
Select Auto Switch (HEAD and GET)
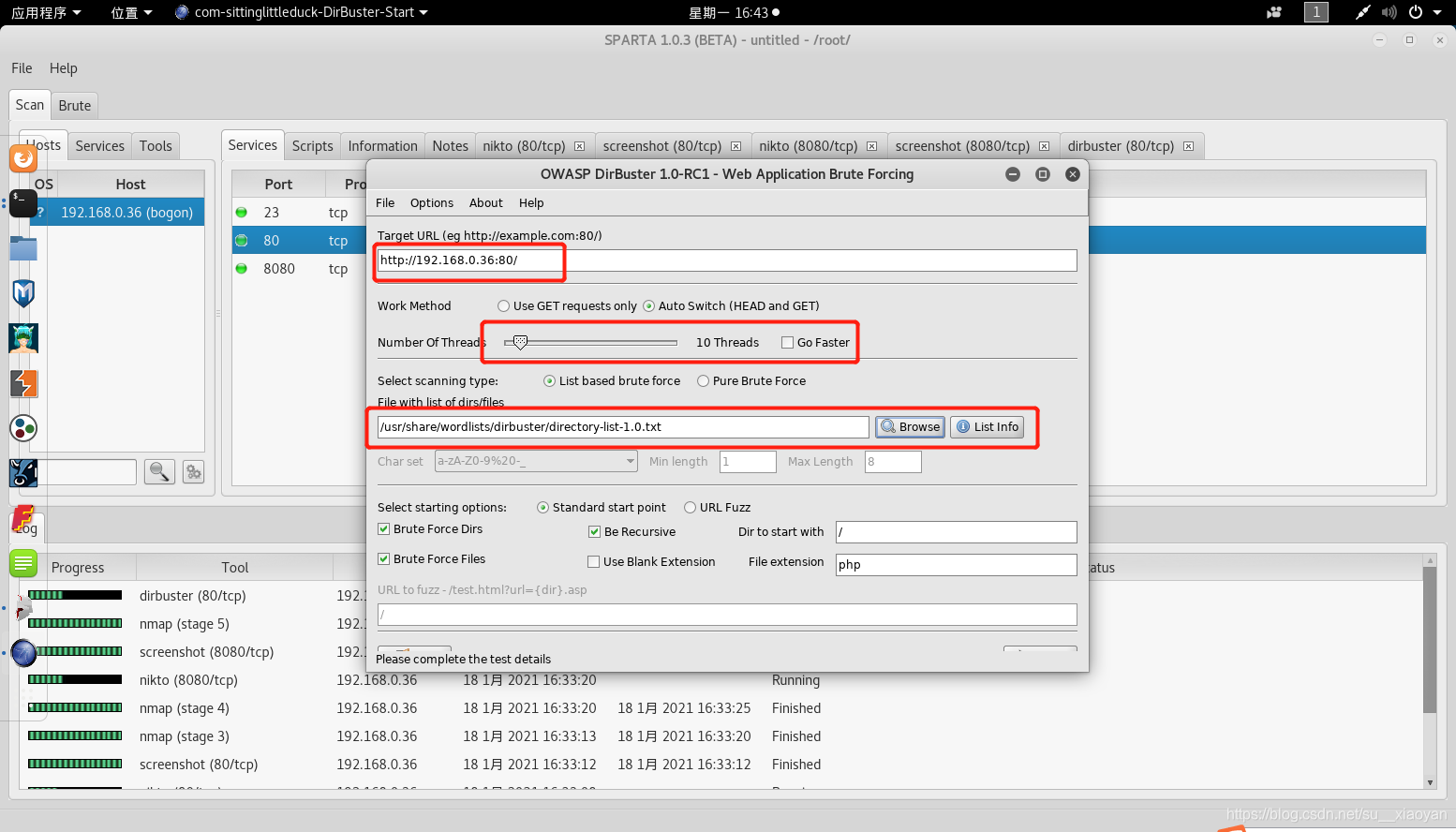pyautogui.click(x=649, y=306)
